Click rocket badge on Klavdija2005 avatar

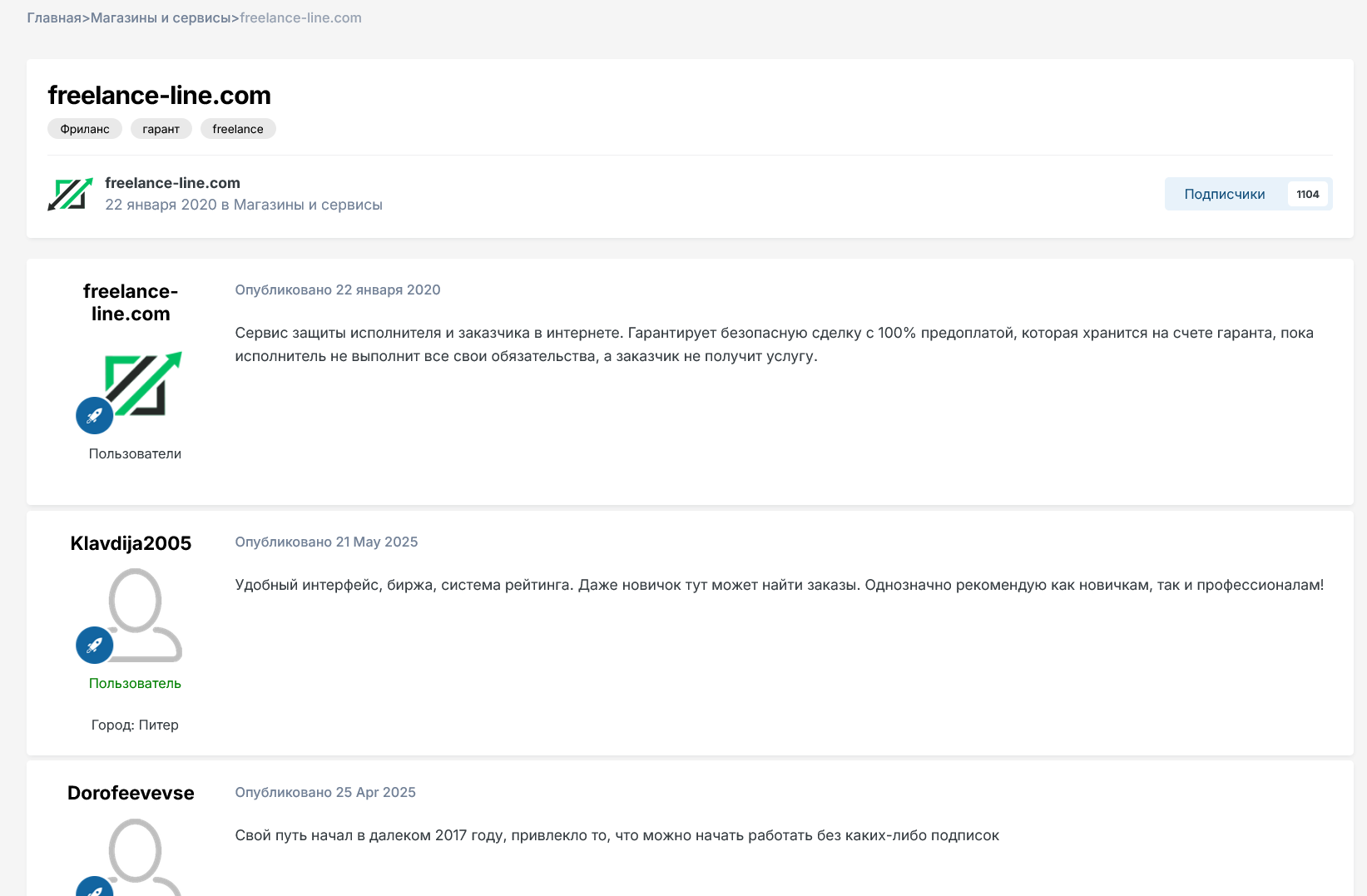click(95, 645)
